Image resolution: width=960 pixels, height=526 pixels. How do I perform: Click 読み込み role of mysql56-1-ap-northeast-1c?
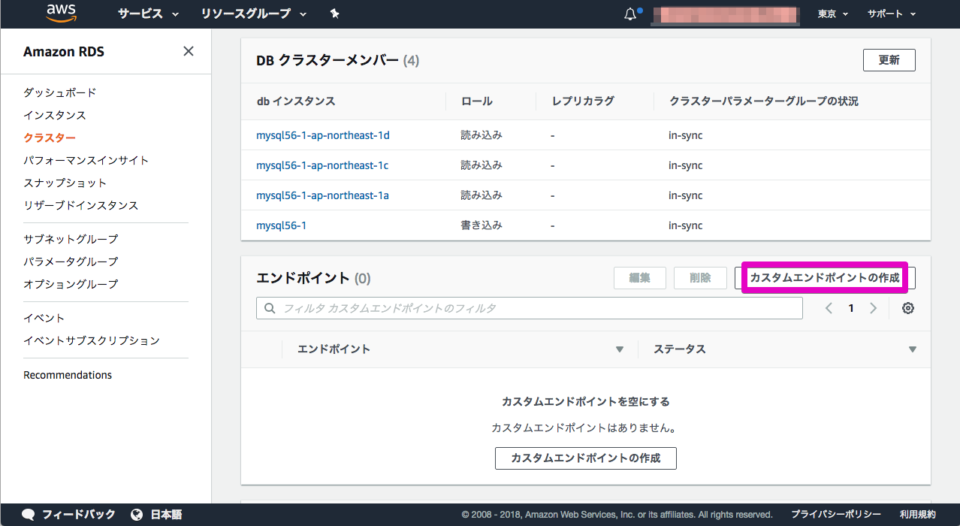[x=481, y=165]
